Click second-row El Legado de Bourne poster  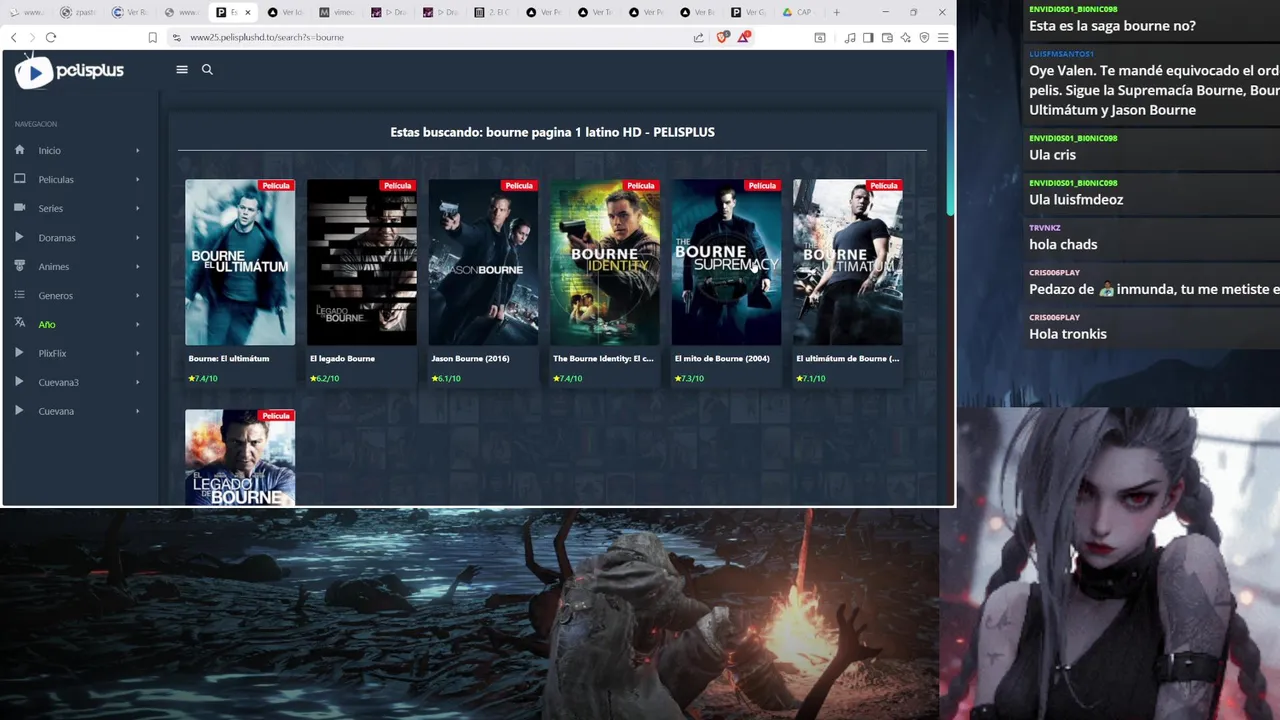click(240, 457)
